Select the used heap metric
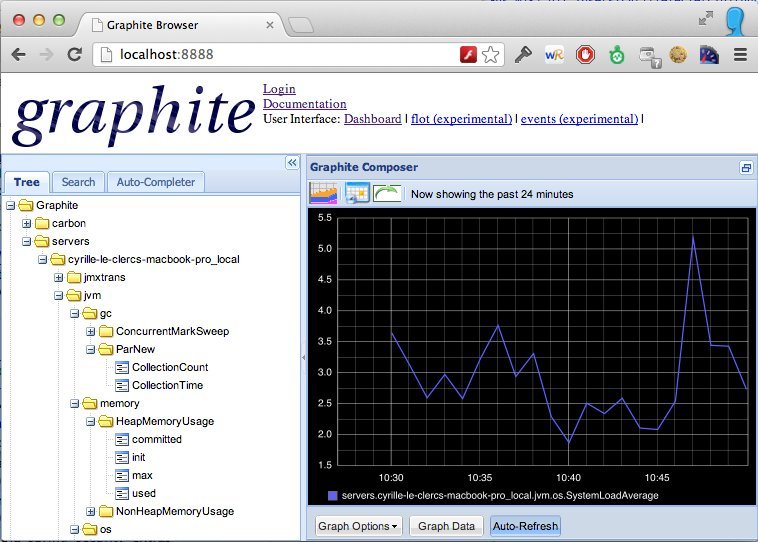Viewport: 758px width, 542px height. pyautogui.click(x=144, y=493)
